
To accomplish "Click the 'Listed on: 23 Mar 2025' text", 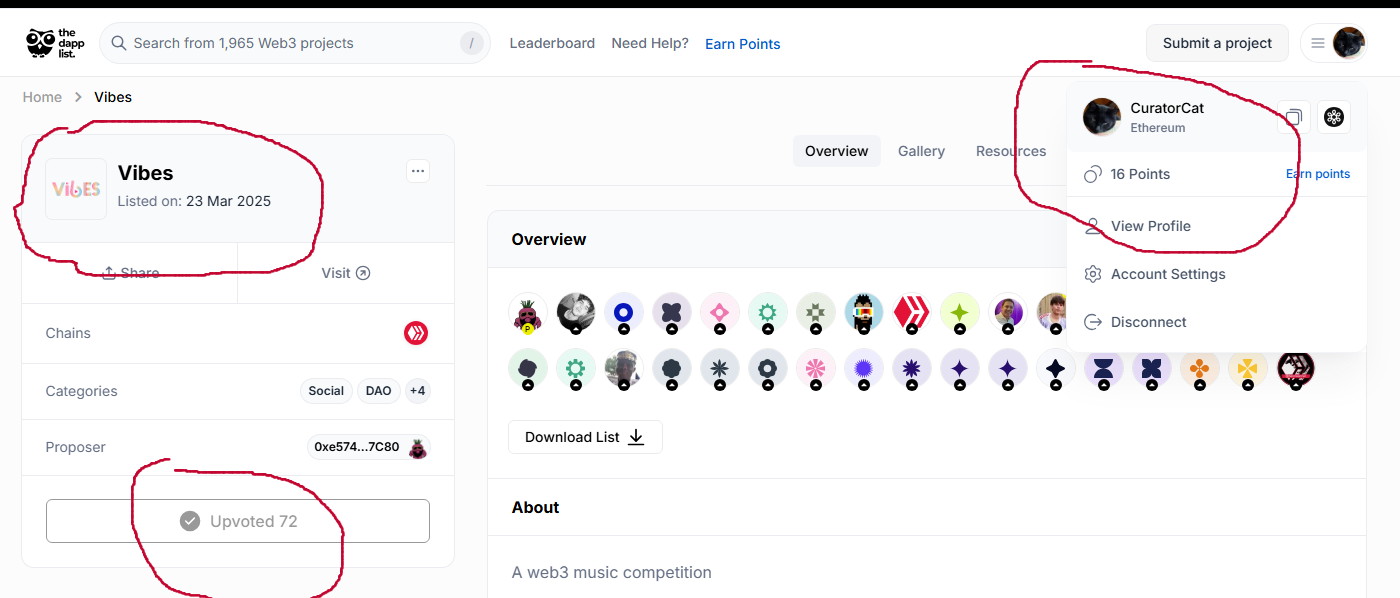I will (x=194, y=201).
